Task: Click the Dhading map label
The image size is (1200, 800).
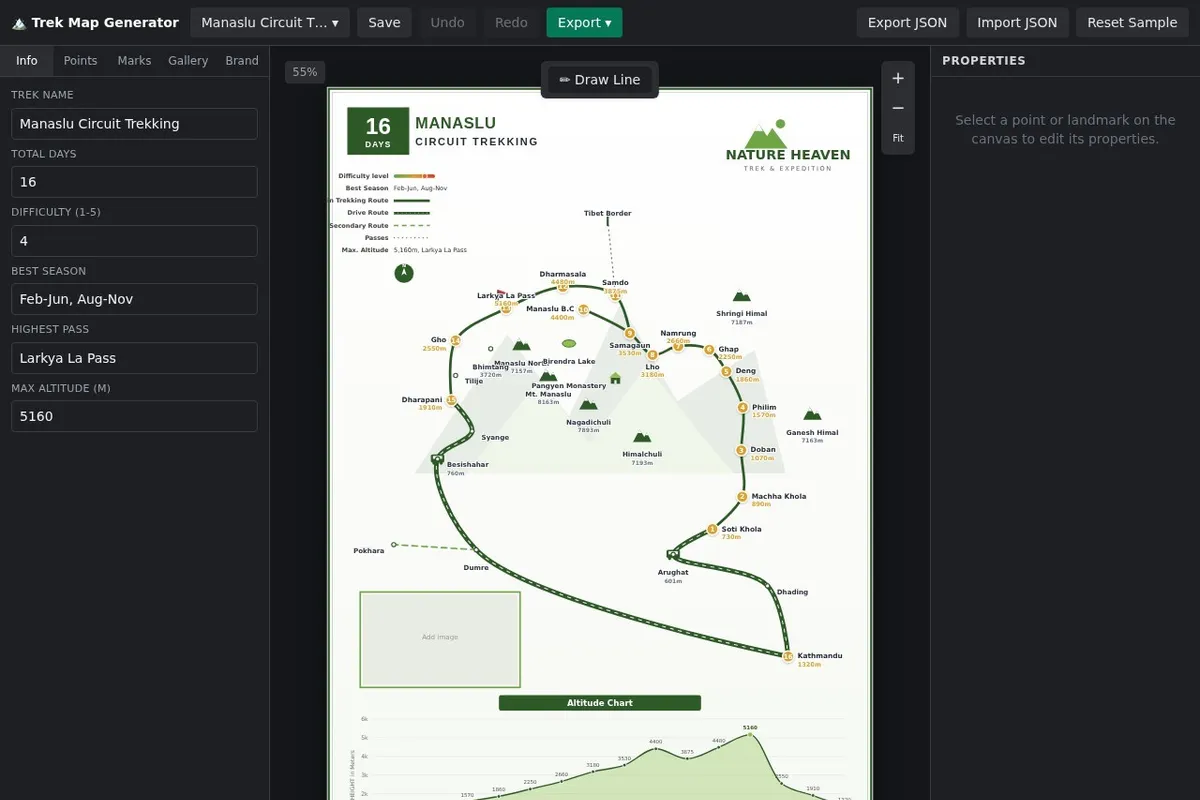Action: (x=792, y=592)
